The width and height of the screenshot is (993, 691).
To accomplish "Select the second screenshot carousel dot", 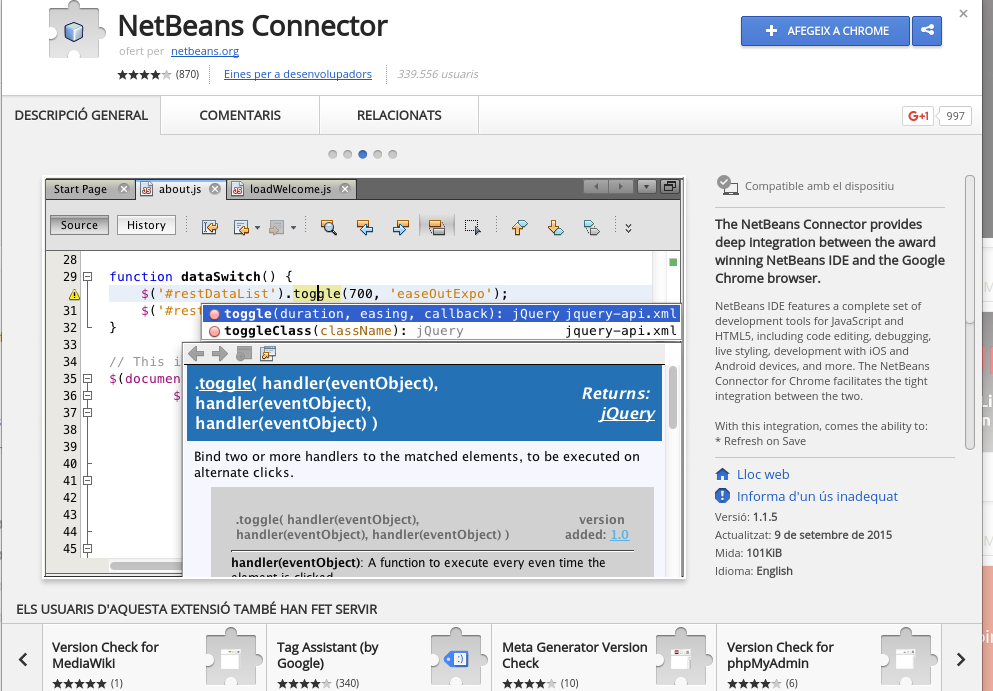I will (348, 155).
